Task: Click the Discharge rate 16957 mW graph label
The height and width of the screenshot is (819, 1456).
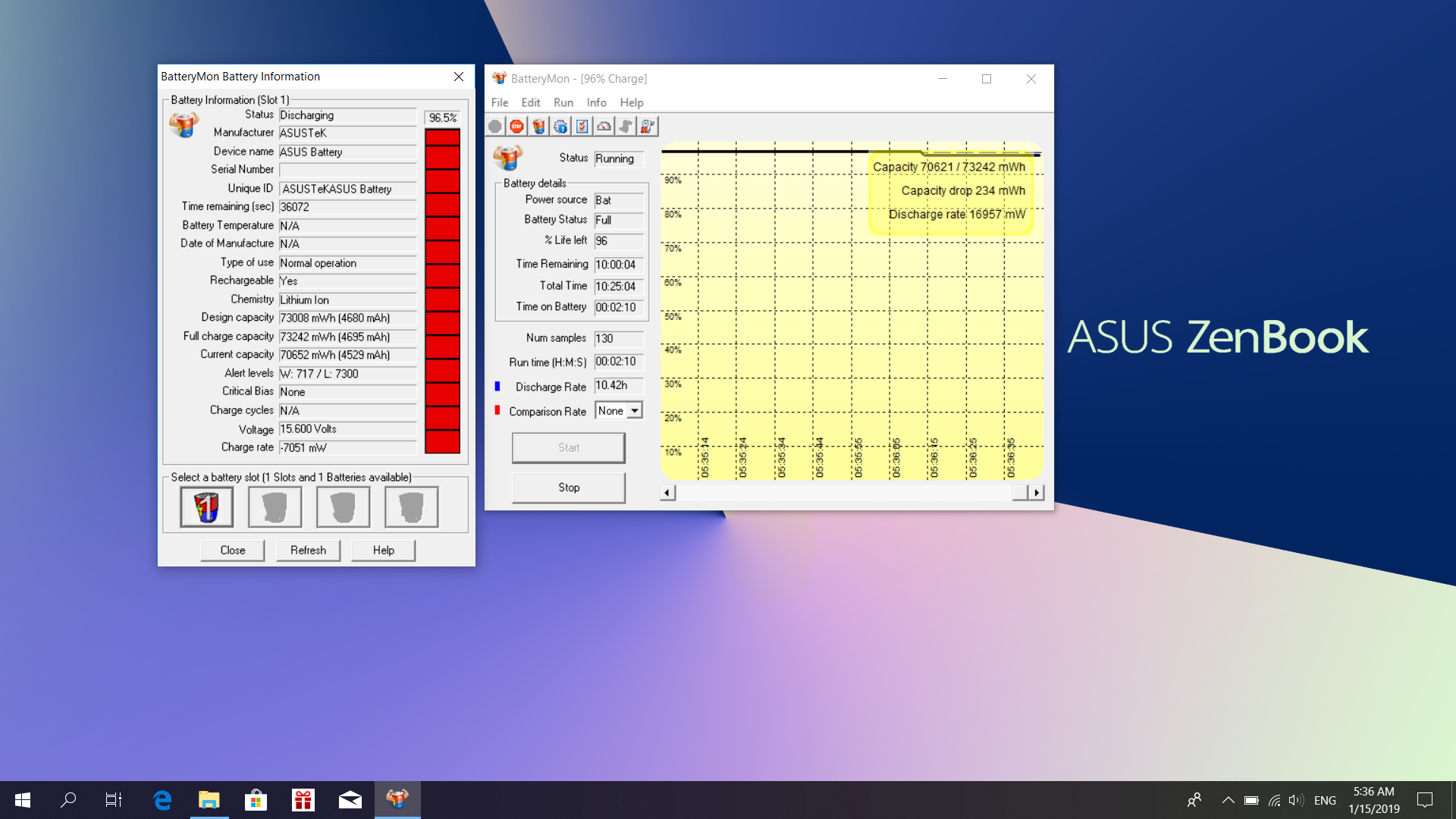Action: coord(957,215)
